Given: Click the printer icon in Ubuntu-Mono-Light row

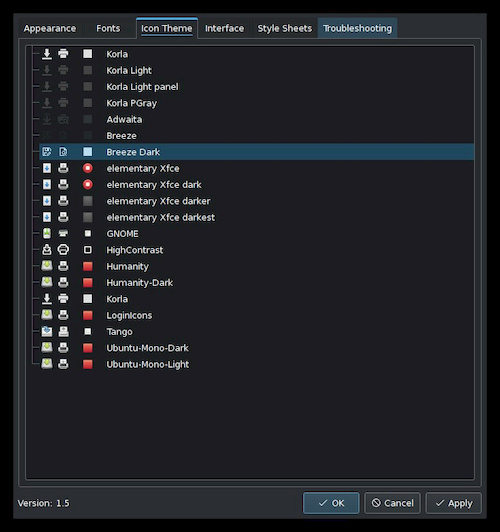Looking at the screenshot, I should pos(63,364).
